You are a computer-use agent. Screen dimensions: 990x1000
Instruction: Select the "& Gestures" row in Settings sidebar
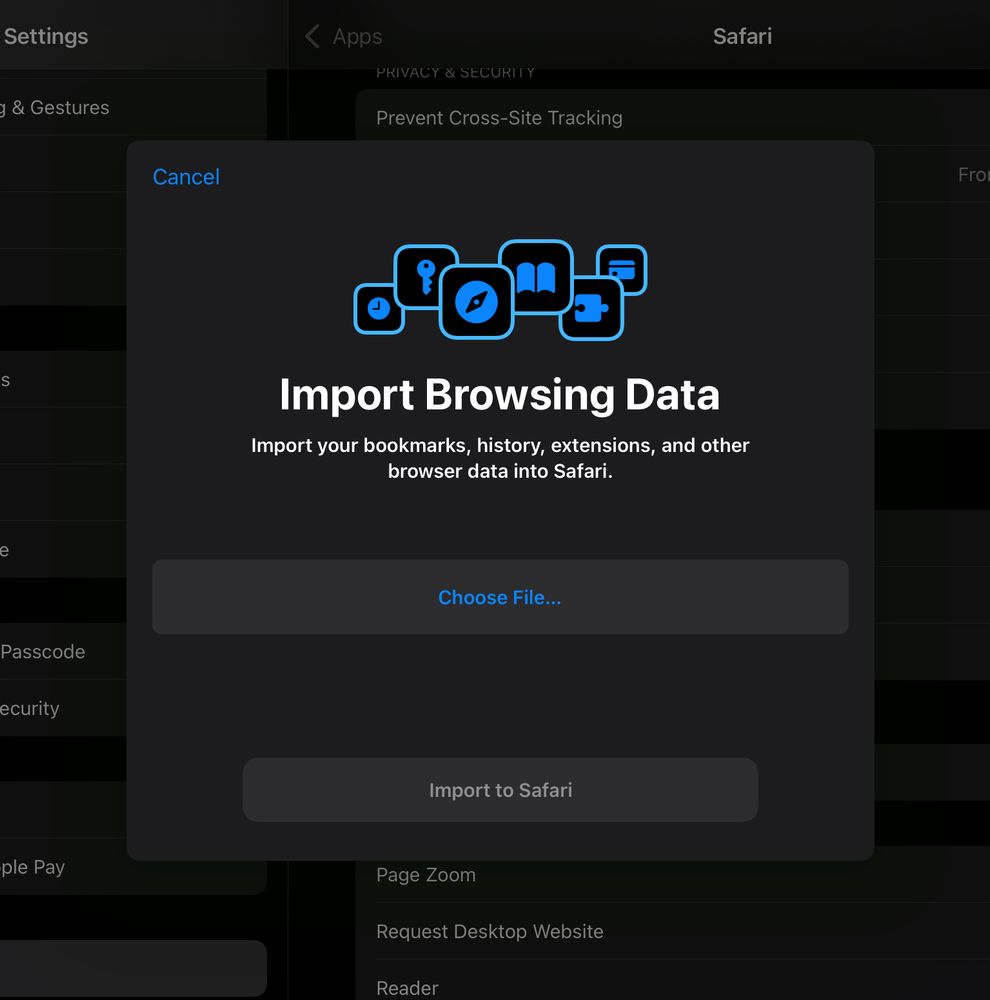pyautogui.click(x=133, y=107)
